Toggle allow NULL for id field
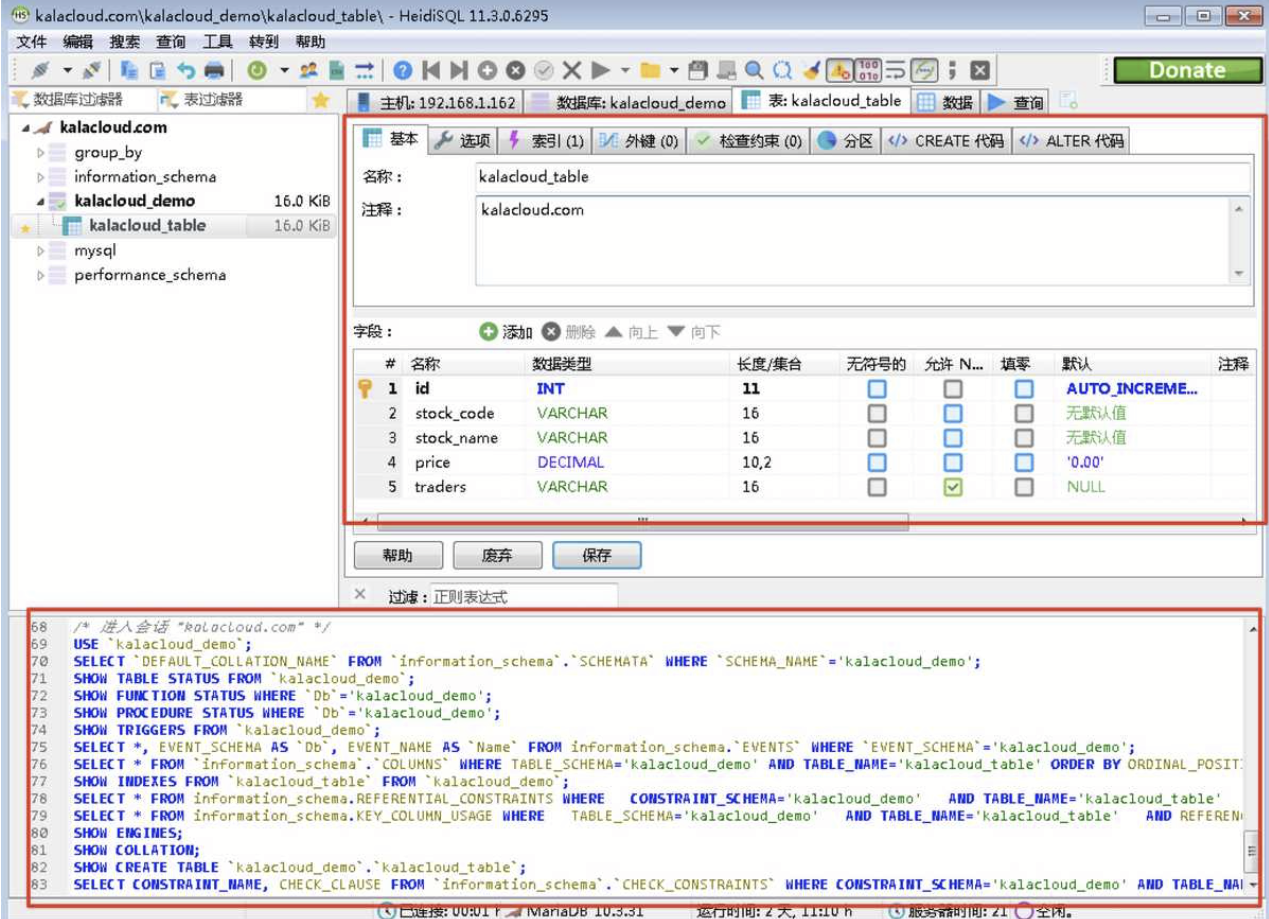1269x919 pixels. [953, 389]
